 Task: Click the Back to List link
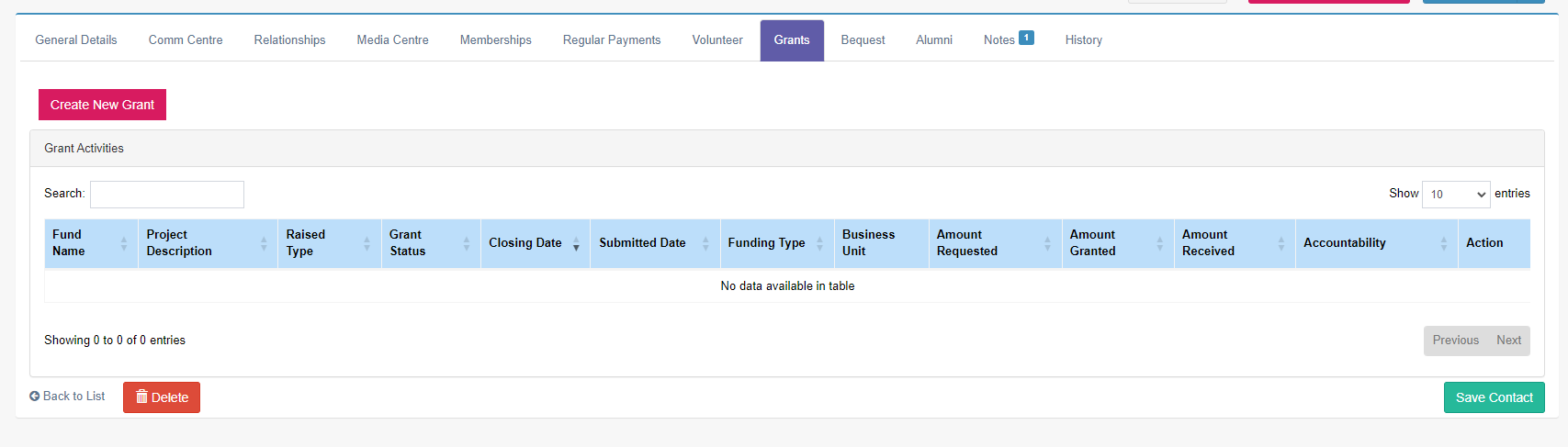(x=67, y=397)
